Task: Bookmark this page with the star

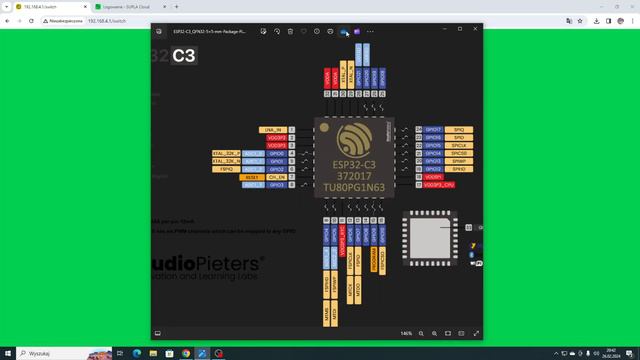Action: [580, 21]
